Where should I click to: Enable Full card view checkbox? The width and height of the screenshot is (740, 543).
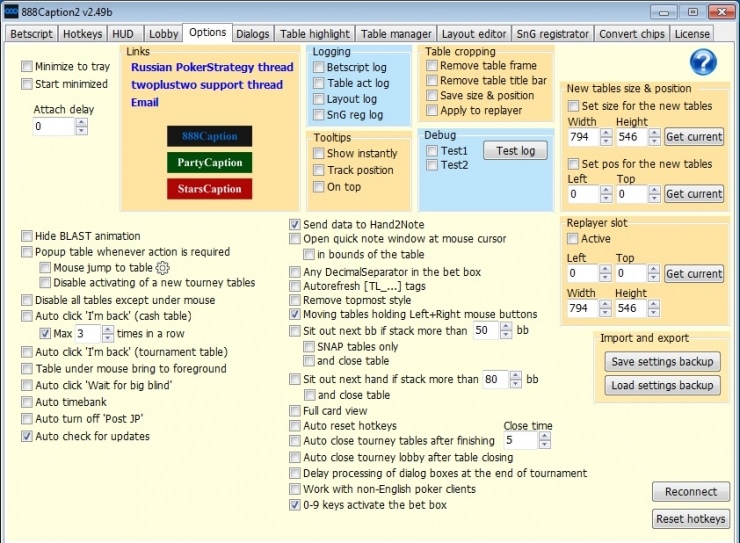click(295, 411)
